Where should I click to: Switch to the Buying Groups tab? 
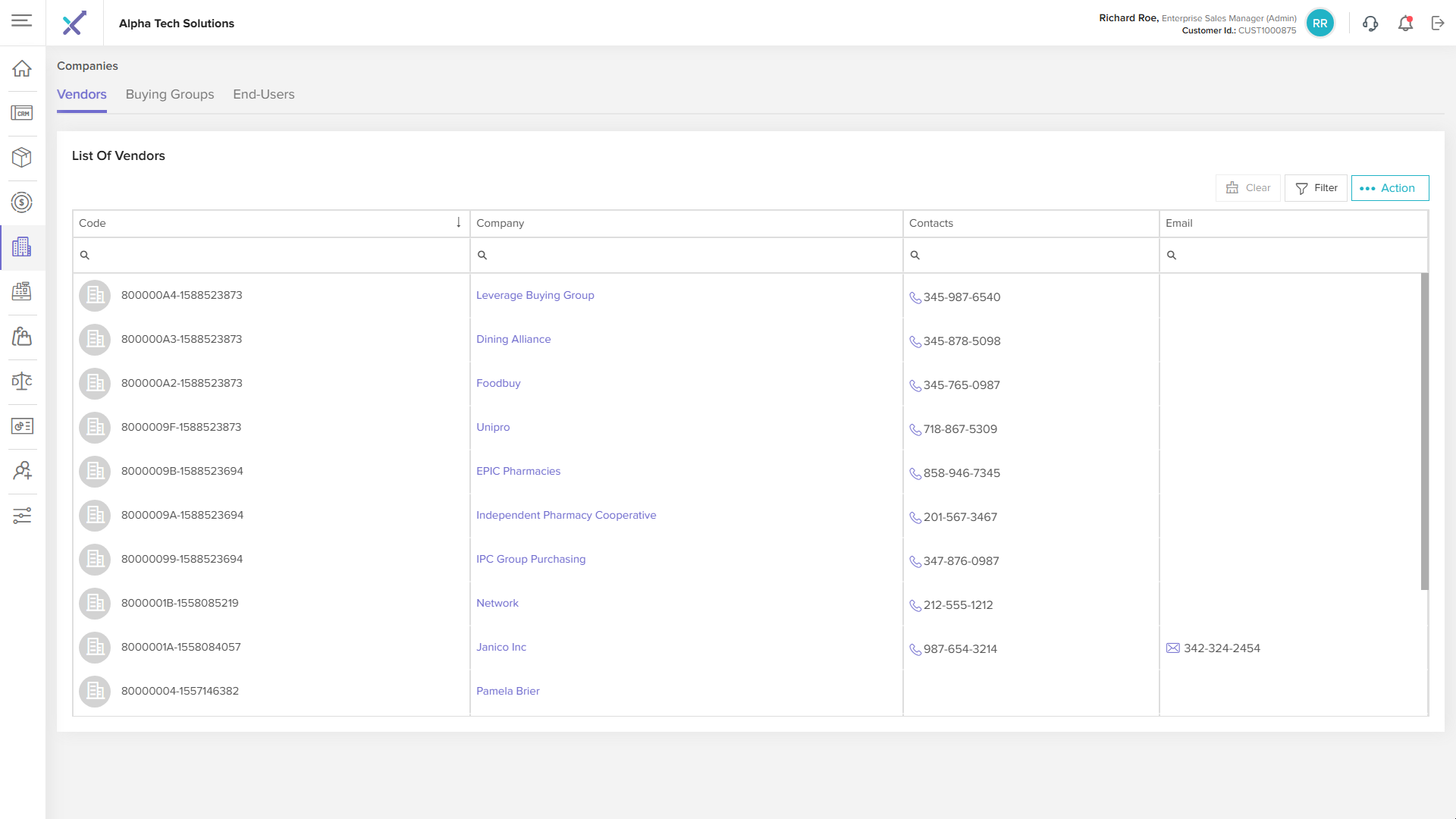click(x=170, y=95)
